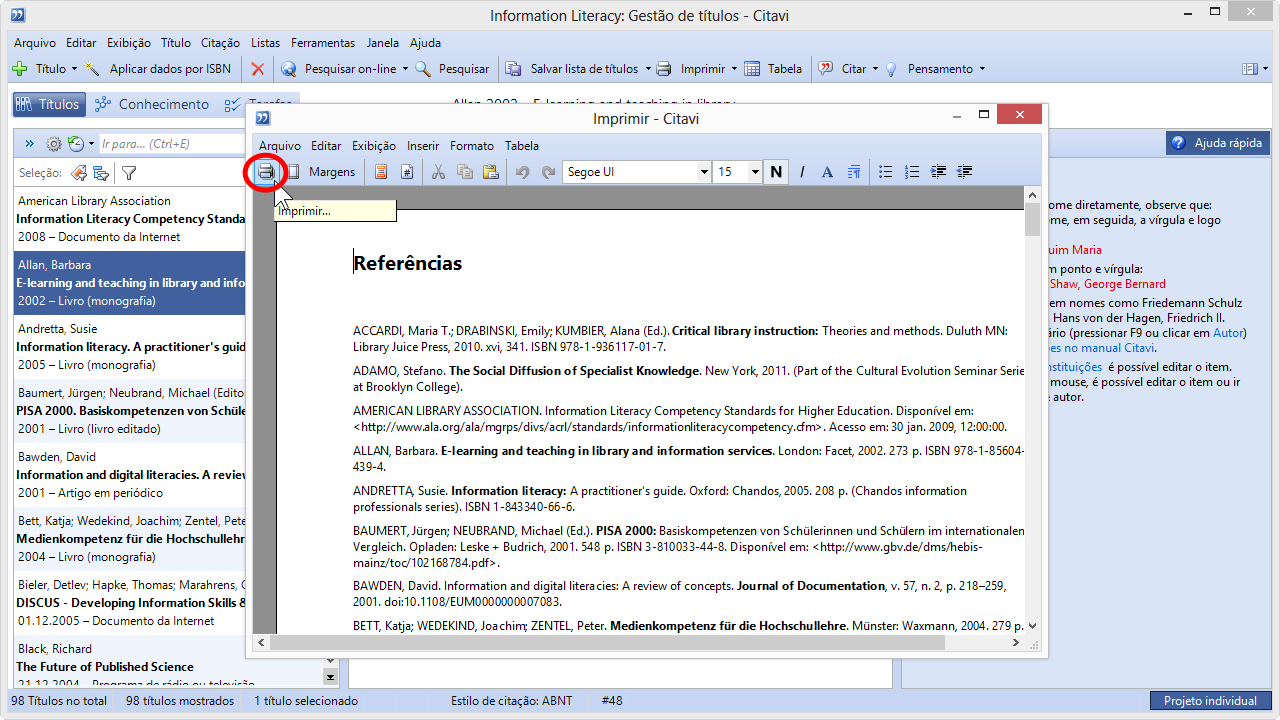Viewport: 1280px width, 720px height.
Task: Click the Salvar lista de títulos icon
Action: coord(513,69)
